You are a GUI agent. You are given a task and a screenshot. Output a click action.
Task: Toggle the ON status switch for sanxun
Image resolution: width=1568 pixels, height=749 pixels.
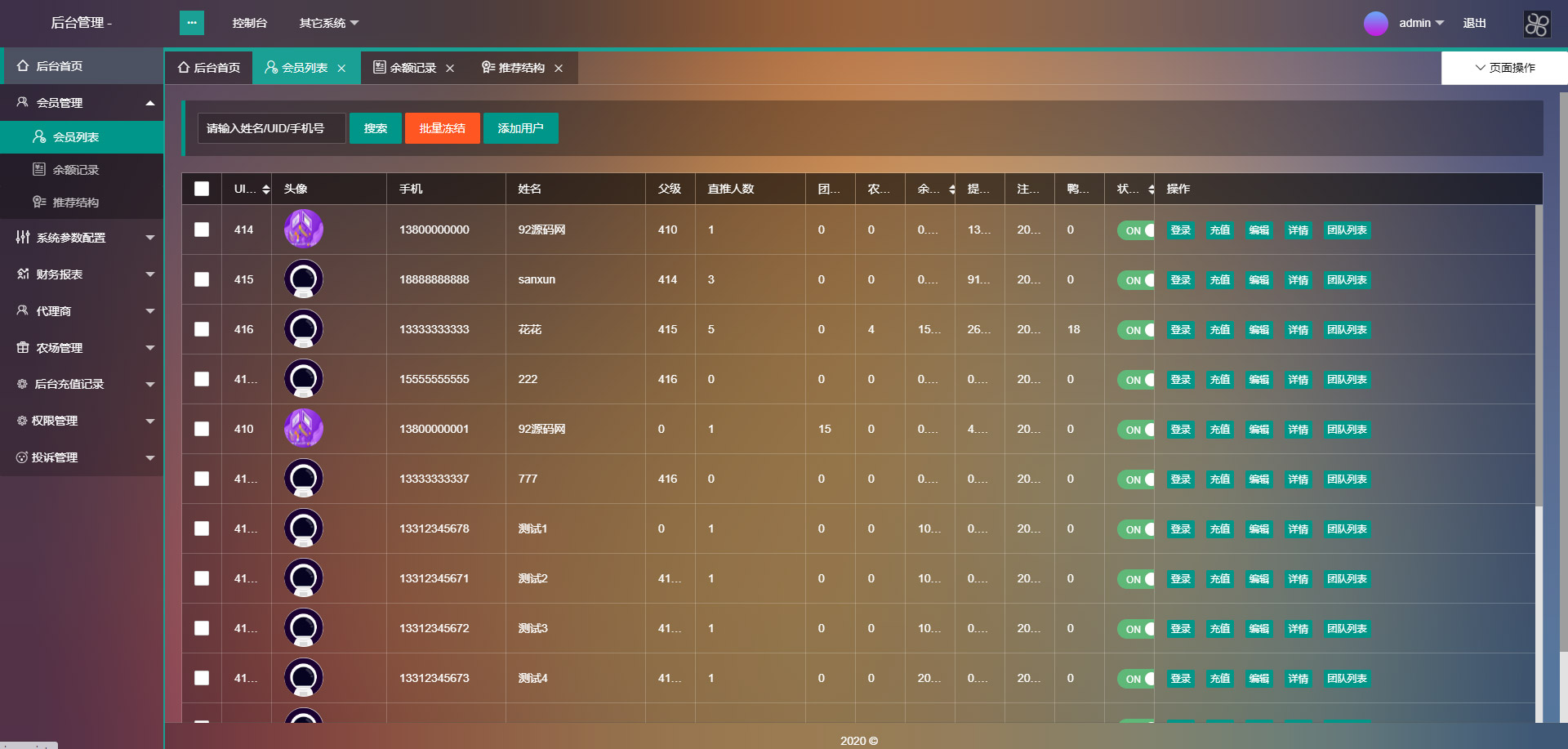tap(1136, 280)
